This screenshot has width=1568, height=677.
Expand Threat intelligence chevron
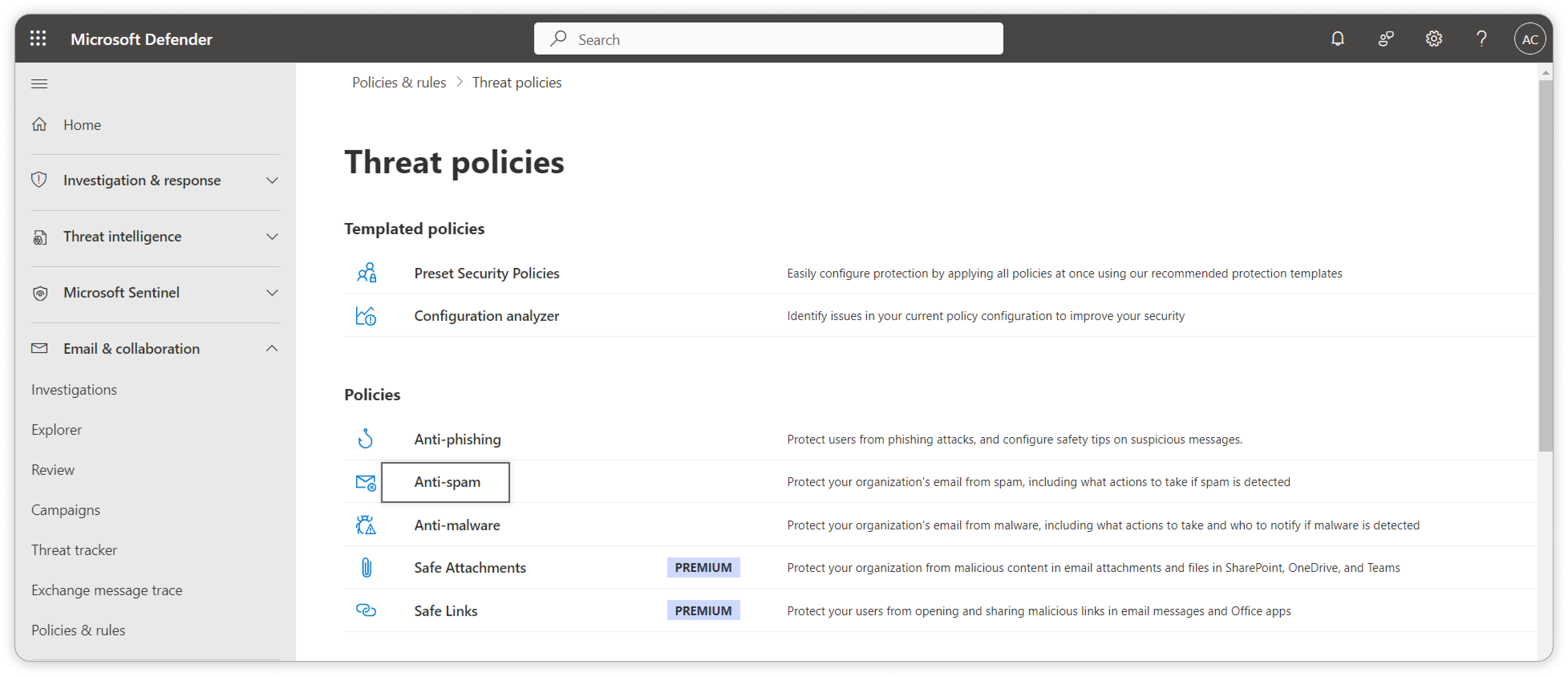tap(272, 236)
